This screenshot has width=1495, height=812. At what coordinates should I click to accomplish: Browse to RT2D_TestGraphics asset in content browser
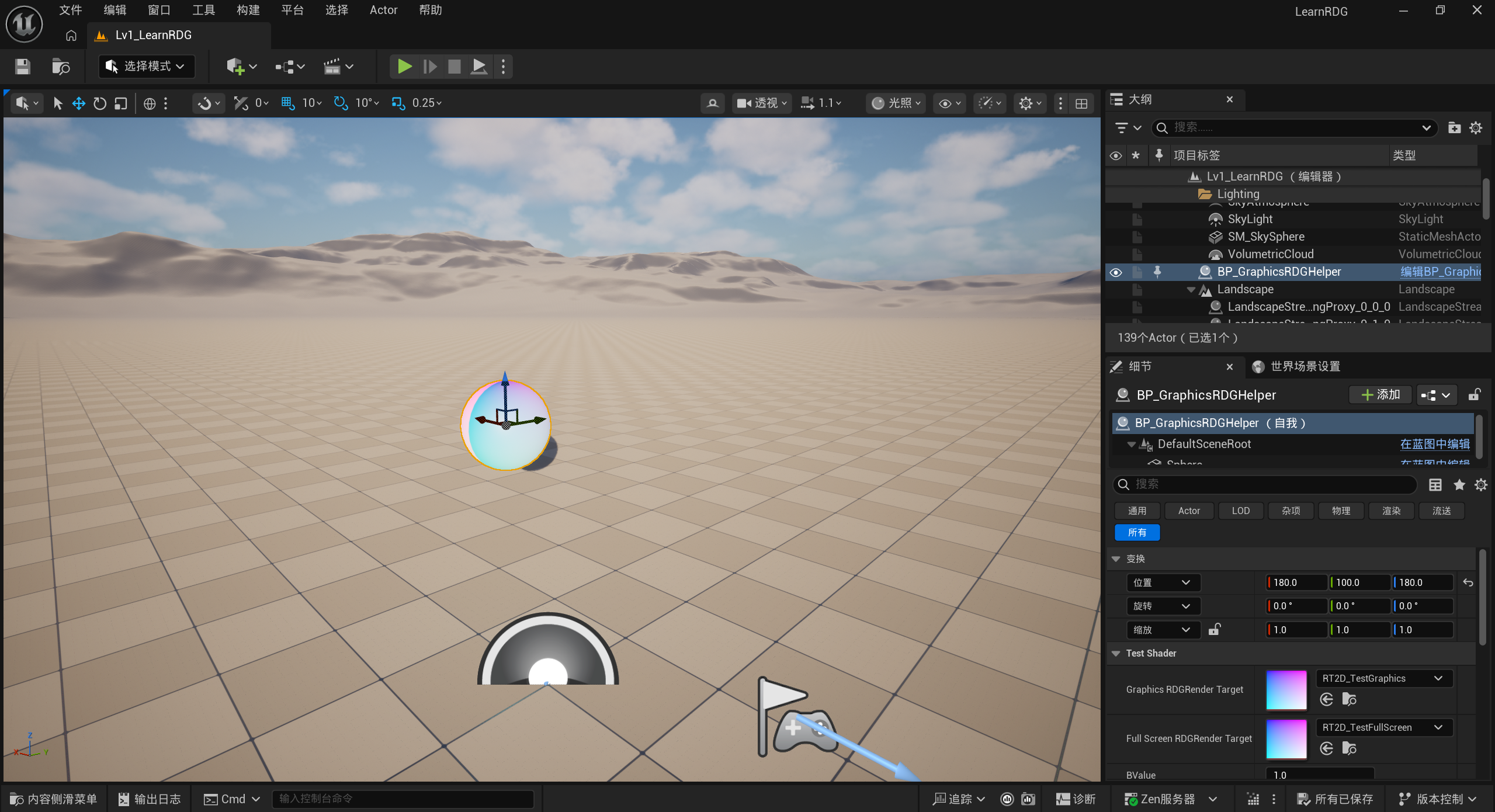pyautogui.click(x=1349, y=699)
